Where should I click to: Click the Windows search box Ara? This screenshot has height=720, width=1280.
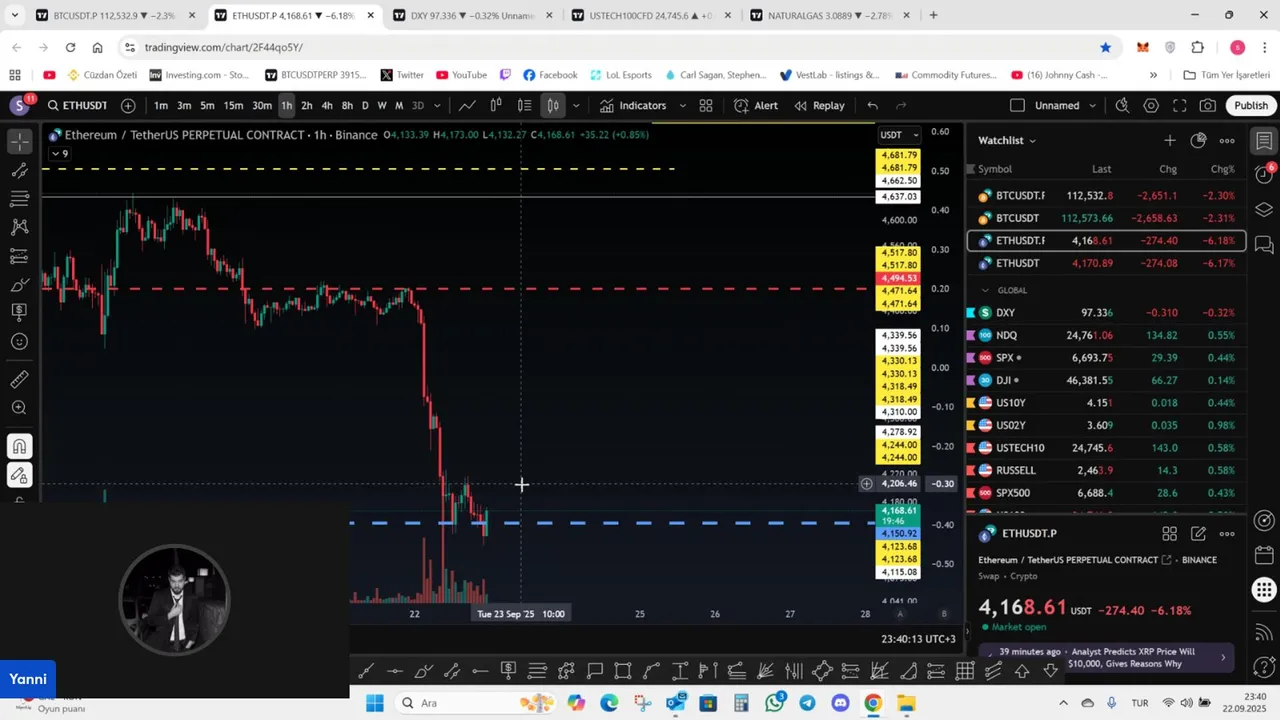[x=478, y=703]
